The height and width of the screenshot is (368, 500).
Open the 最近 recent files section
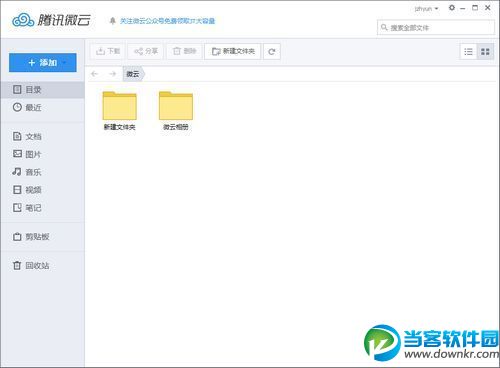[x=42, y=107]
